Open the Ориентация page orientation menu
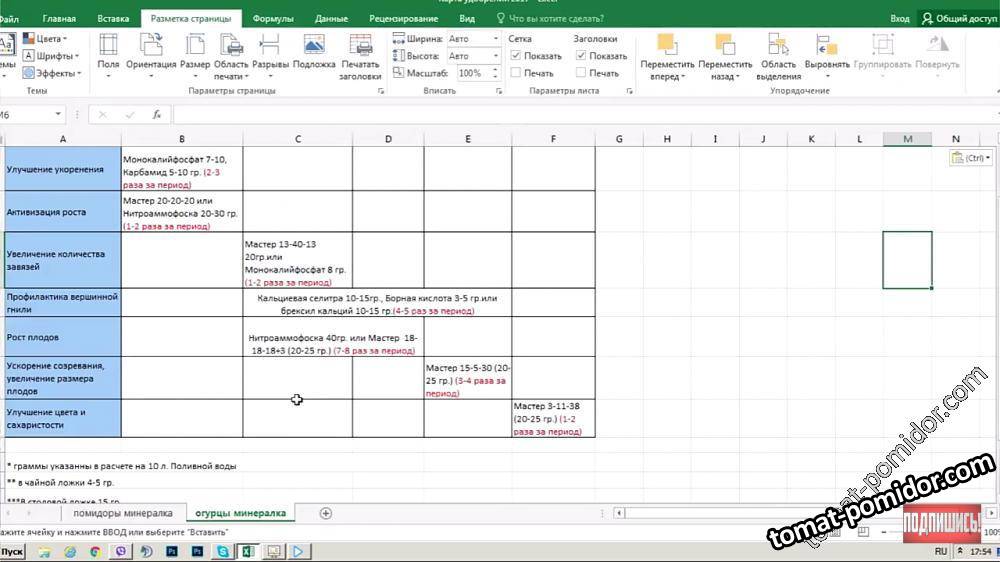This screenshot has width=1000, height=562. coord(151,56)
